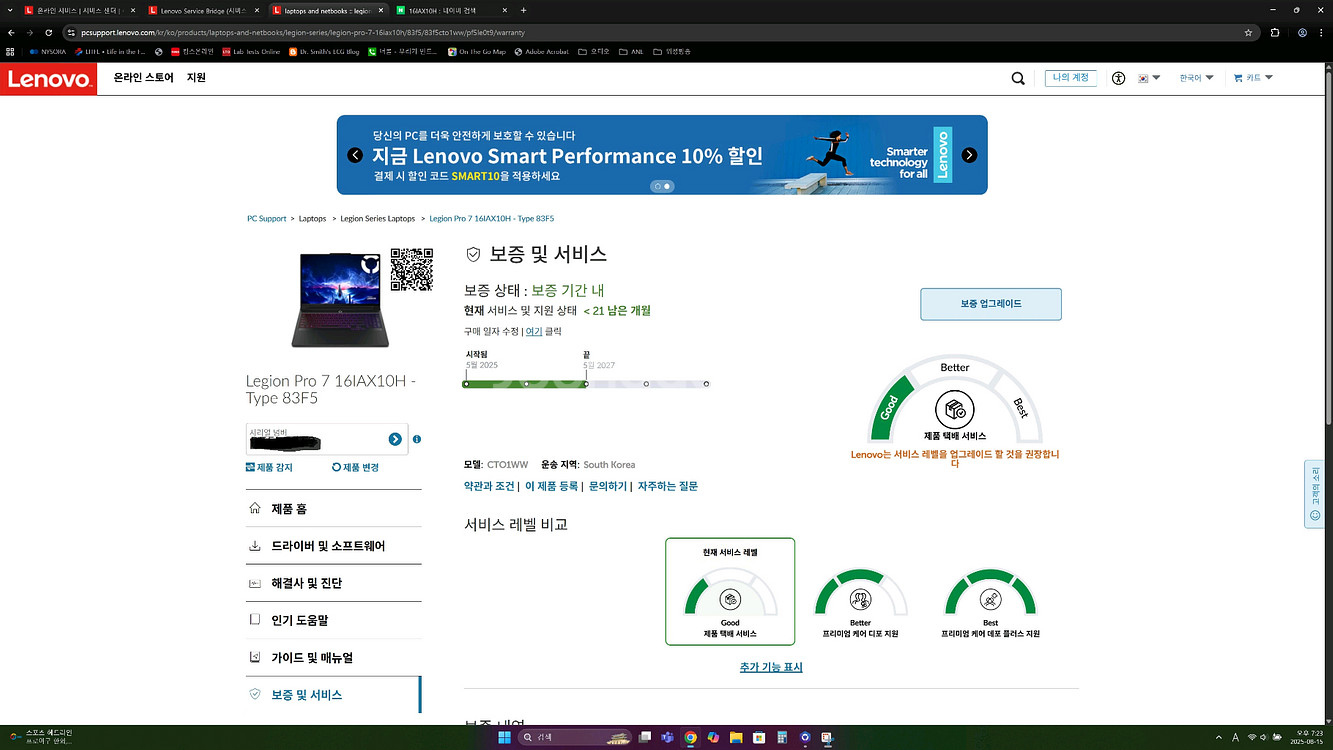Open the country flag selector dropdown

coord(1149,78)
